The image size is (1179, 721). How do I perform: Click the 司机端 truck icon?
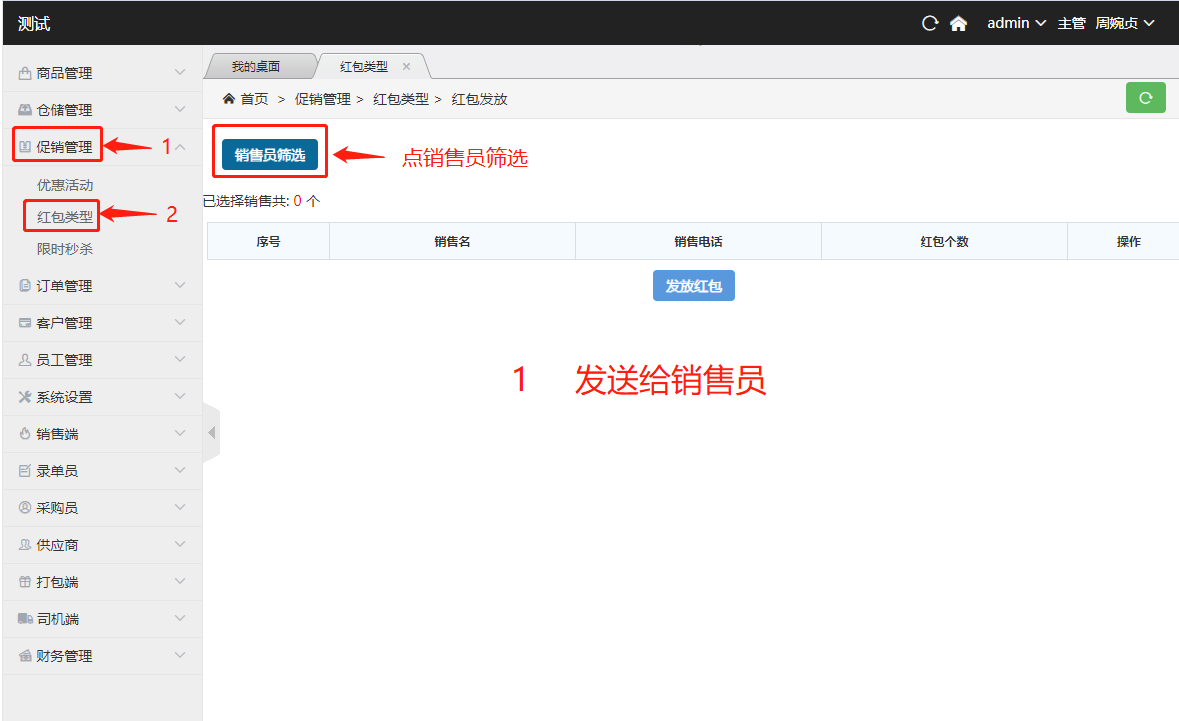point(25,619)
